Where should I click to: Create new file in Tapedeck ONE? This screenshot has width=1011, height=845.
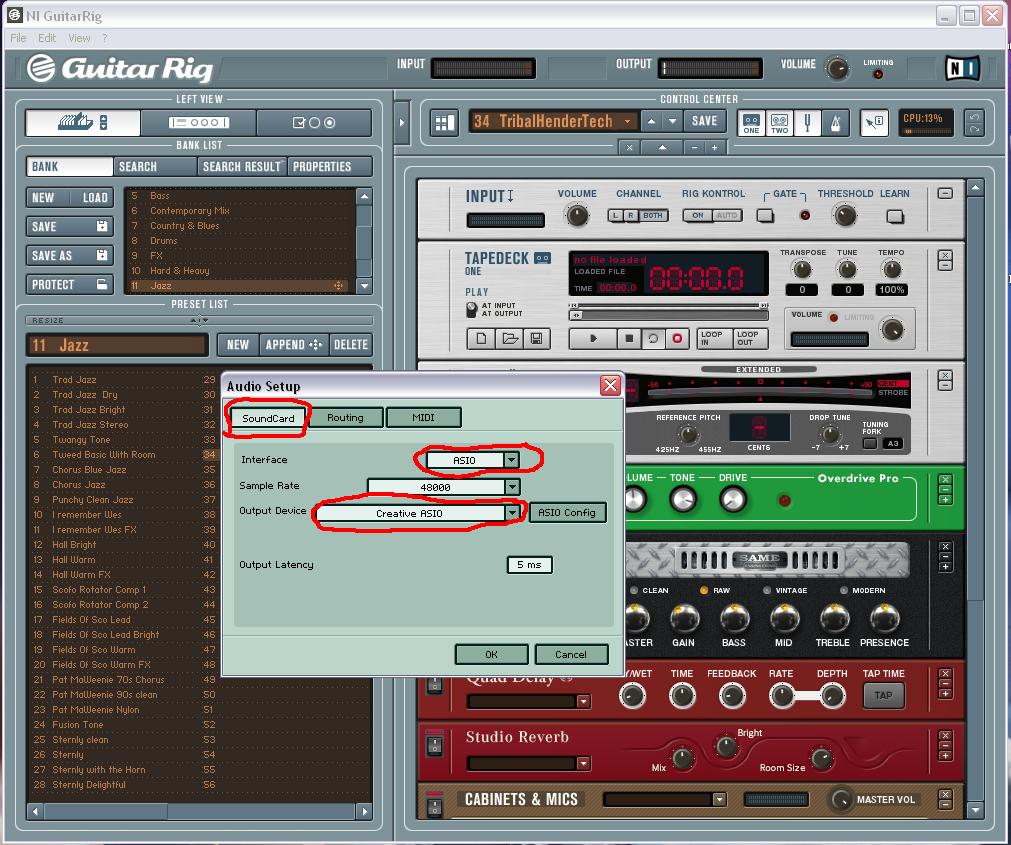[x=481, y=338]
